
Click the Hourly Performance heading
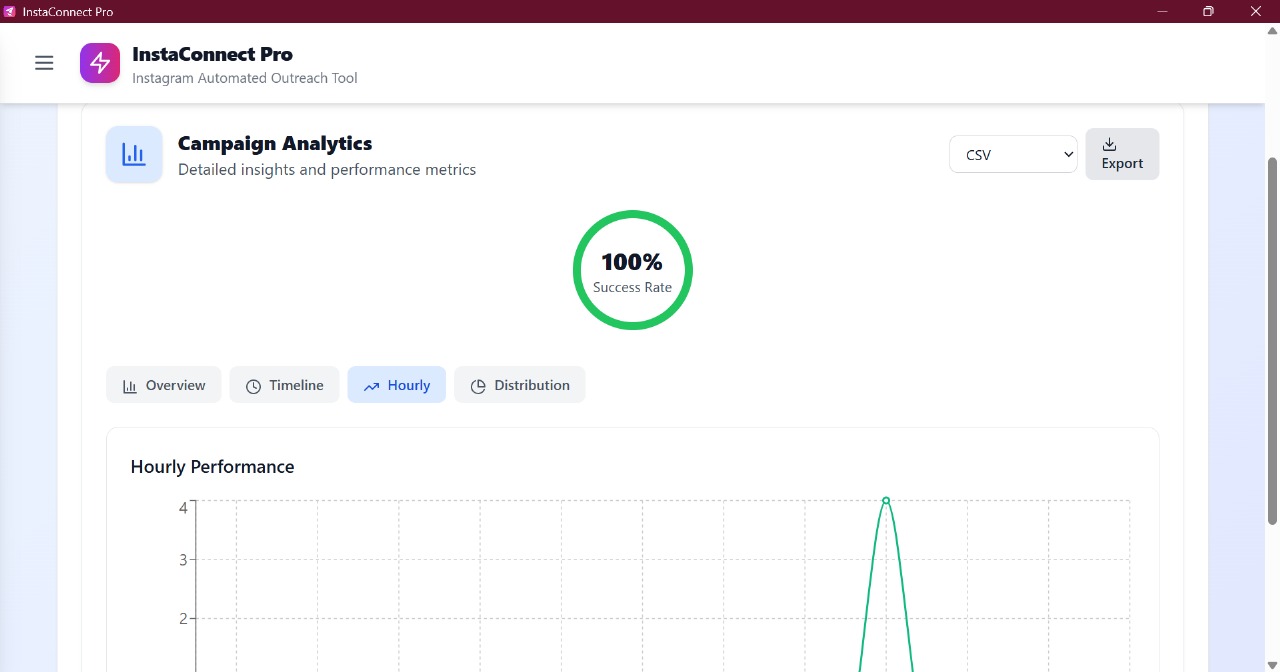pos(212,467)
